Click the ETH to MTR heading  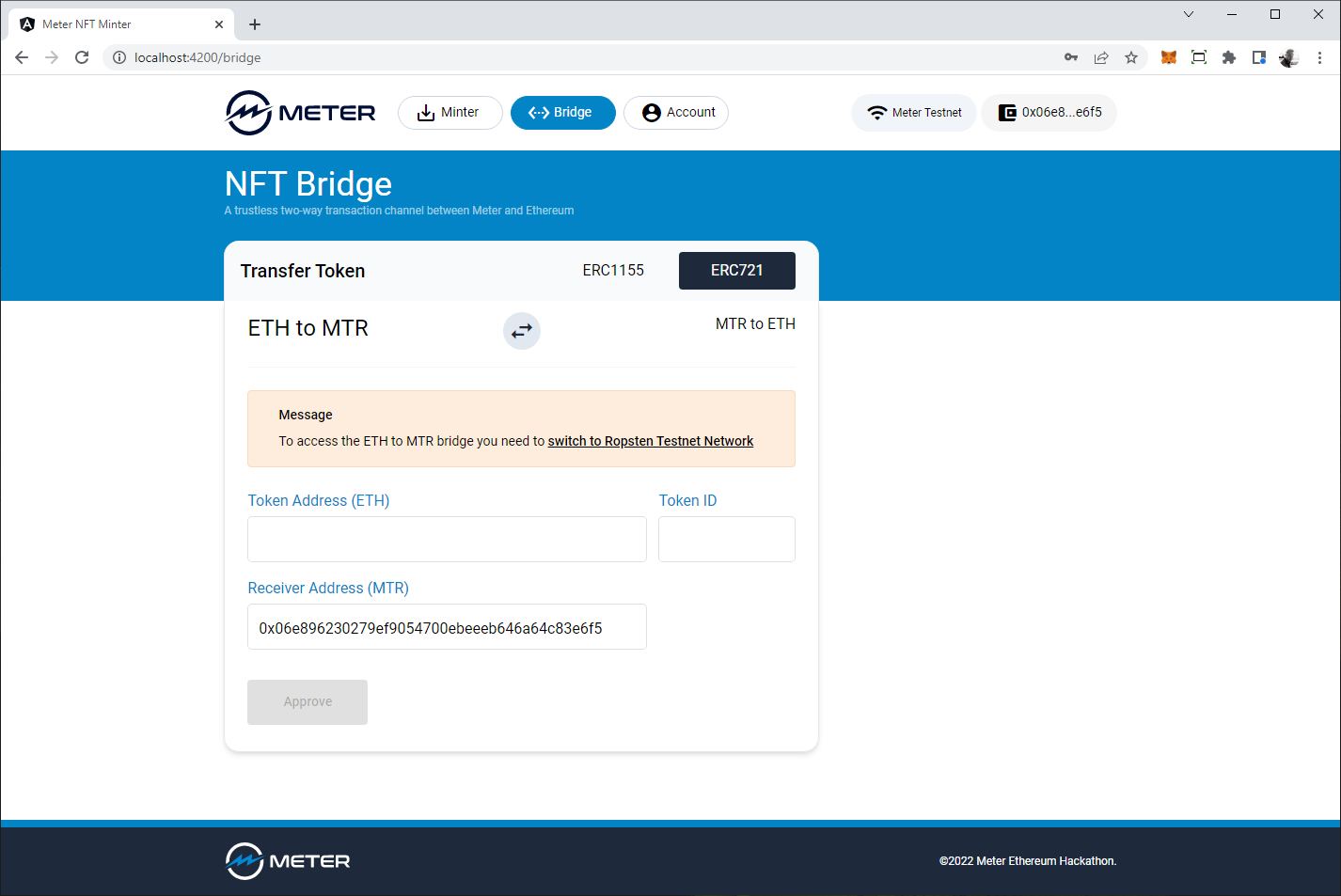(308, 328)
